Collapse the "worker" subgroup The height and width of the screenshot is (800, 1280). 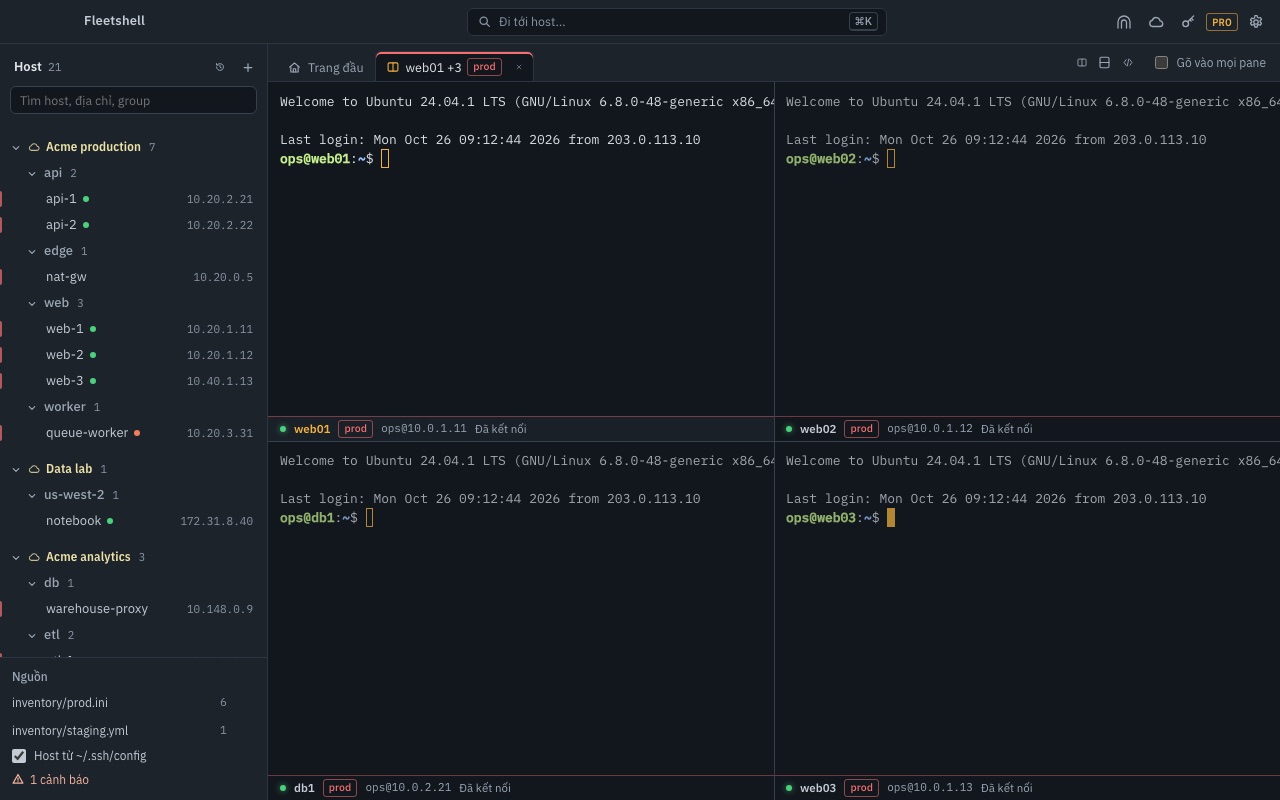pyautogui.click(x=32, y=407)
